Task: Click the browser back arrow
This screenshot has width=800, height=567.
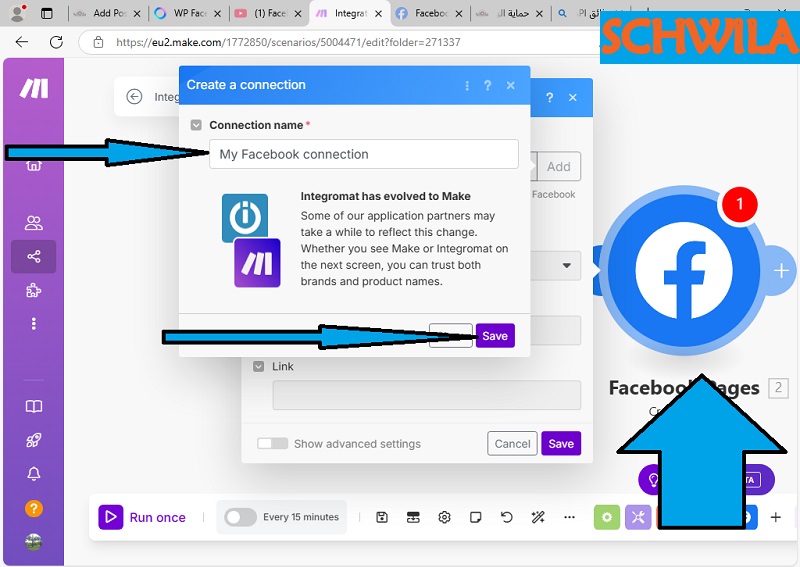Action: pos(22,42)
